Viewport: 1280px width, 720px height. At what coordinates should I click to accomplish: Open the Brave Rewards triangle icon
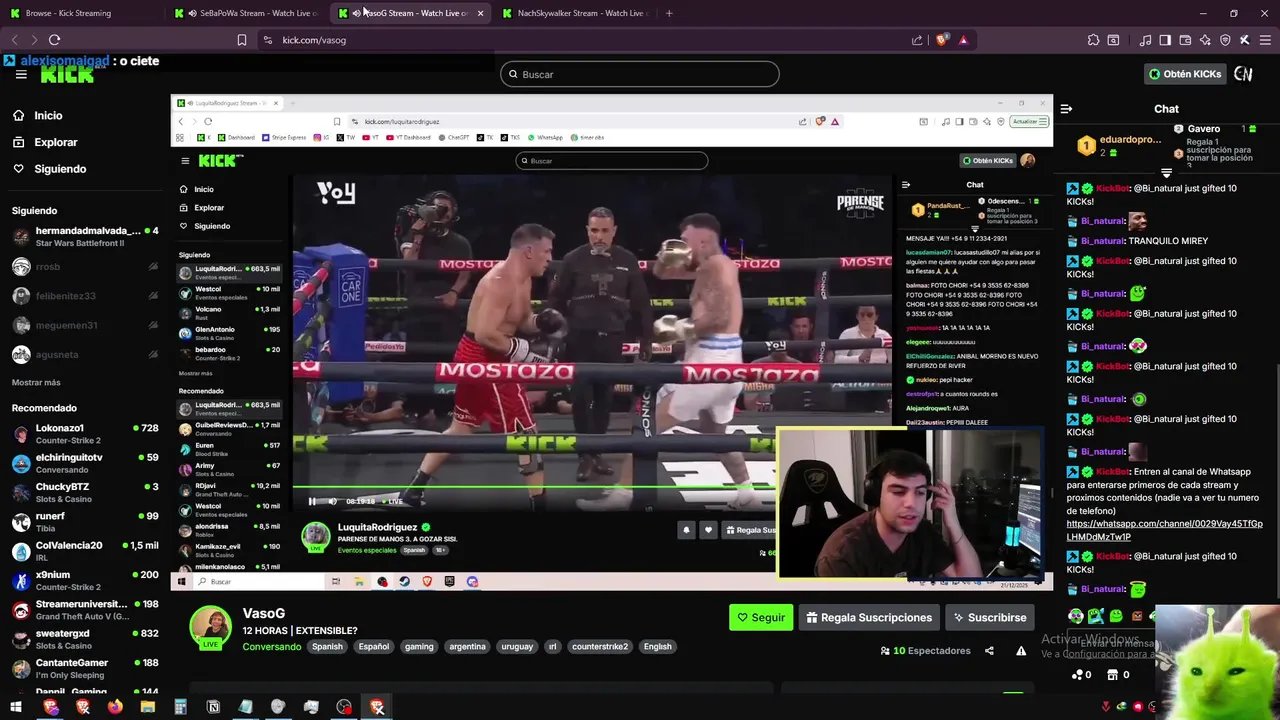[x=963, y=40]
